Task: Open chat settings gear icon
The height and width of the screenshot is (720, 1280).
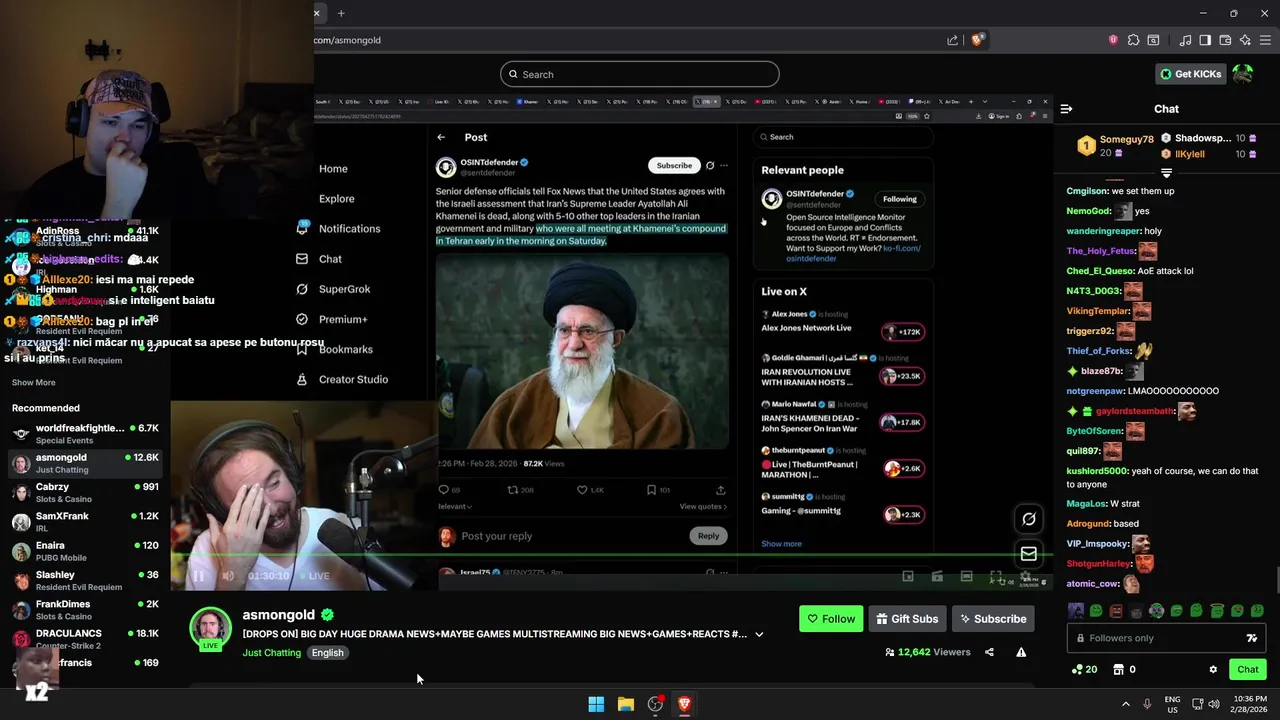Action: pyautogui.click(x=1213, y=670)
